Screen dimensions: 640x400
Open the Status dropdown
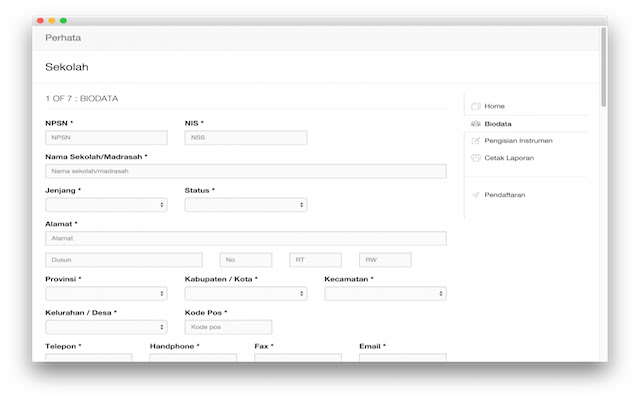pos(246,205)
